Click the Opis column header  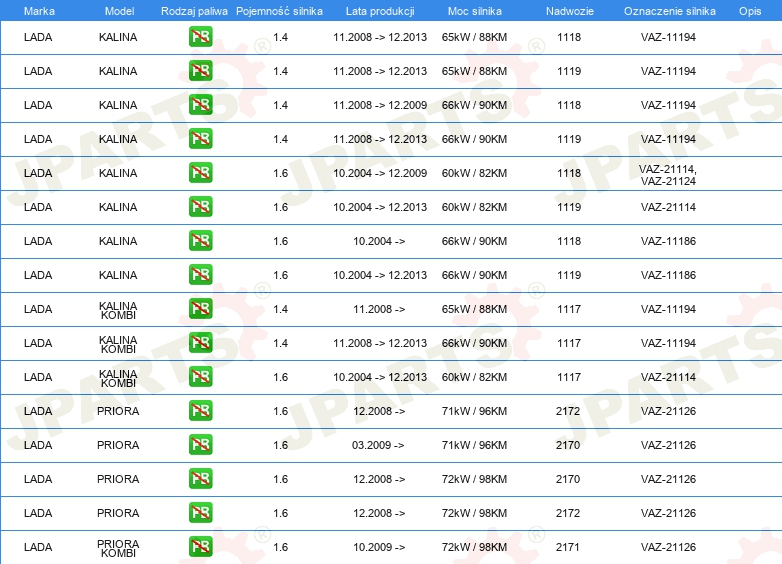tap(750, 11)
